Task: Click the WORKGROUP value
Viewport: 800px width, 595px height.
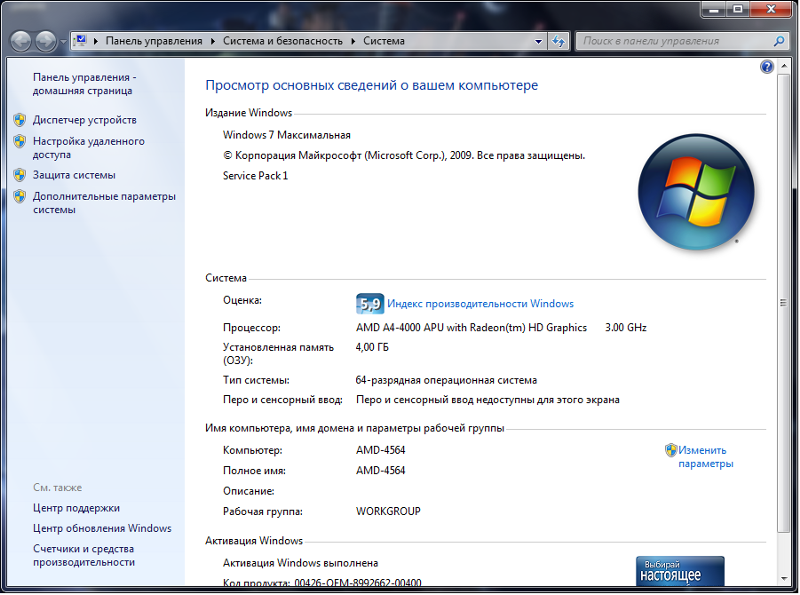Action: pyautogui.click(x=388, y=511)
